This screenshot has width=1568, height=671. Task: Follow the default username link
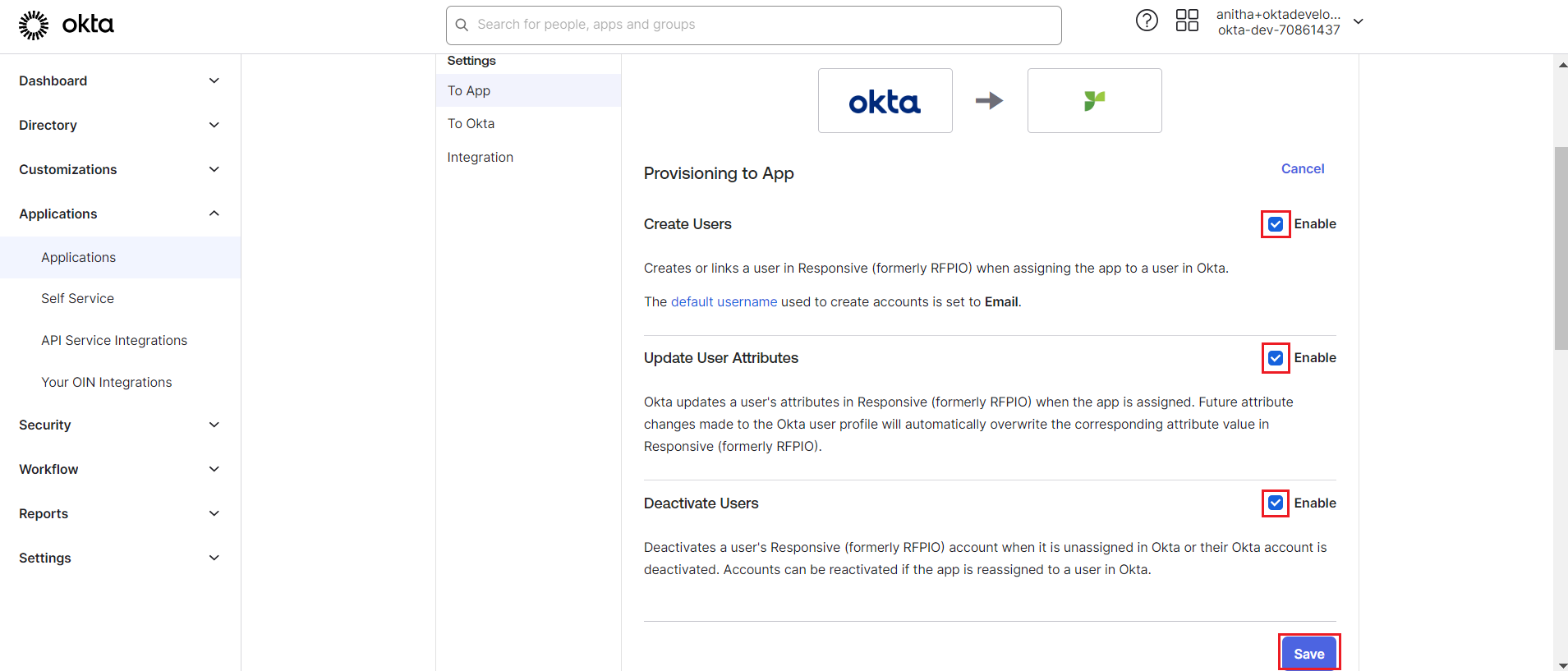pos(724,301)
